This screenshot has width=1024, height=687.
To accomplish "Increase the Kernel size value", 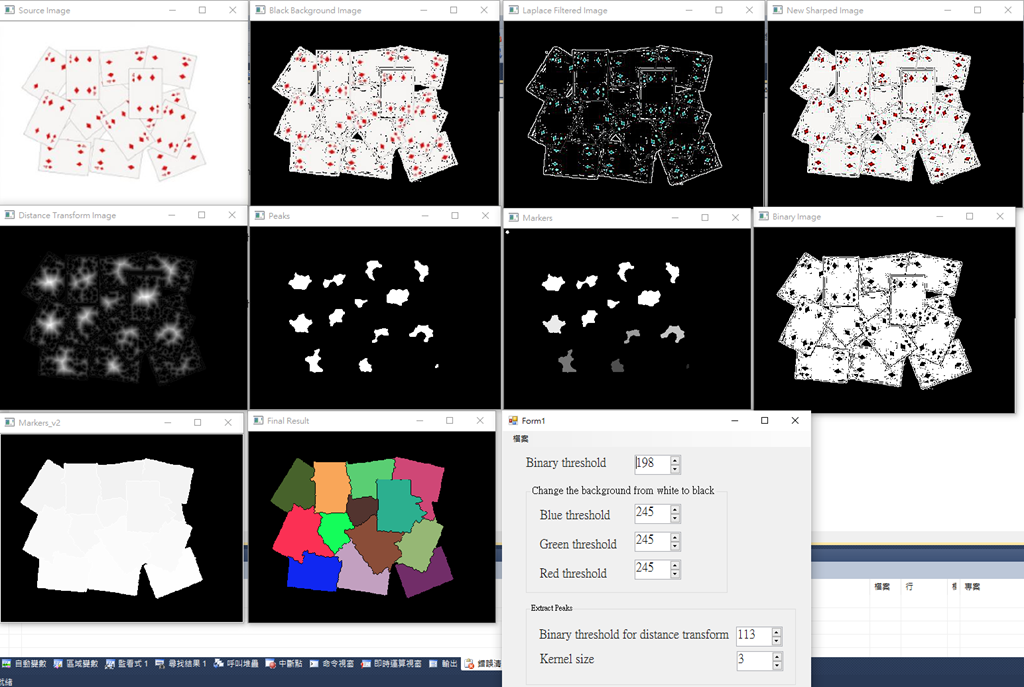I will coord(776,656).
